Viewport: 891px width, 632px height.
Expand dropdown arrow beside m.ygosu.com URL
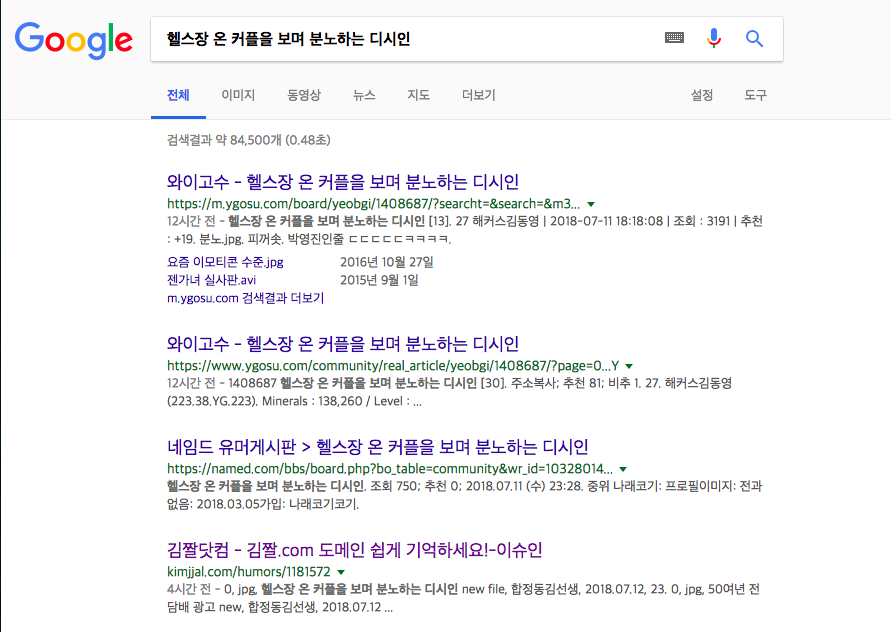click(591, 204)
